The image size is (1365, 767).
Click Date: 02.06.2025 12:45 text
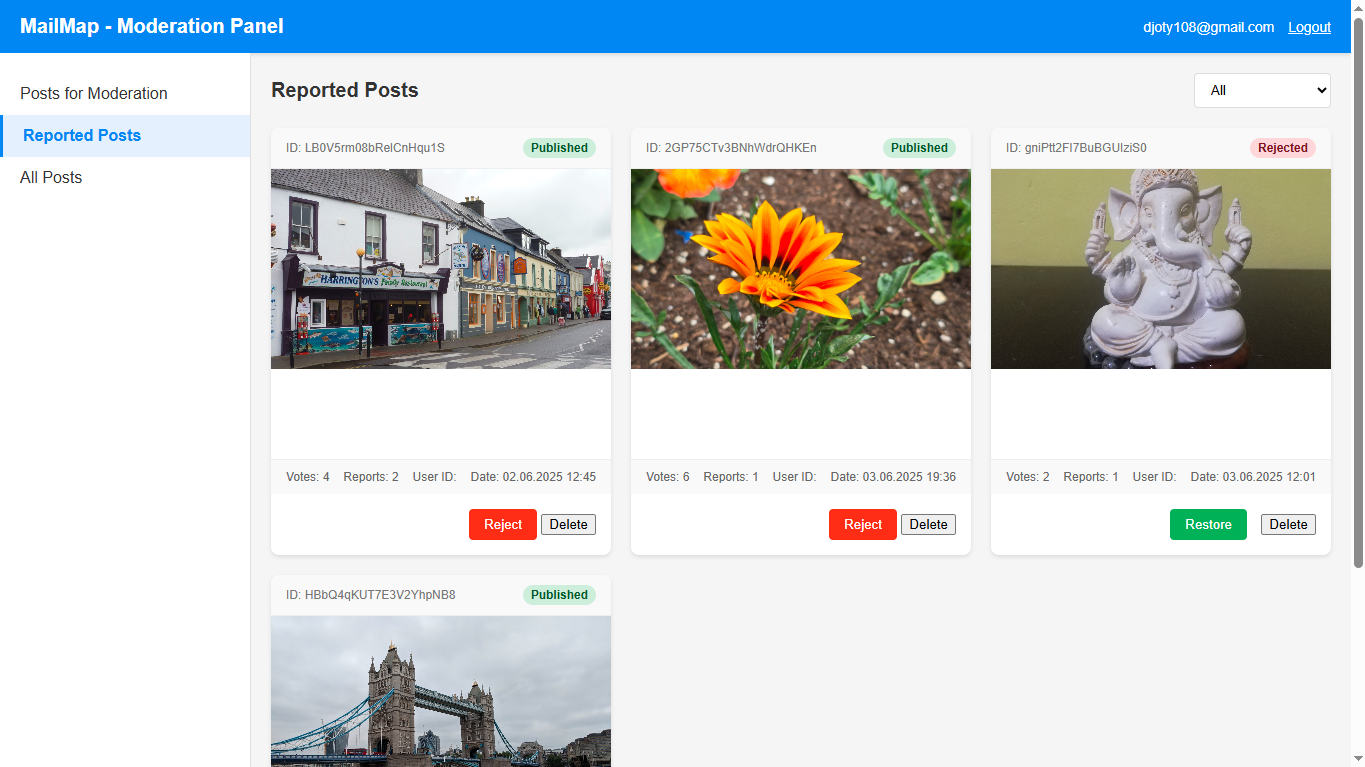[533, 477]
